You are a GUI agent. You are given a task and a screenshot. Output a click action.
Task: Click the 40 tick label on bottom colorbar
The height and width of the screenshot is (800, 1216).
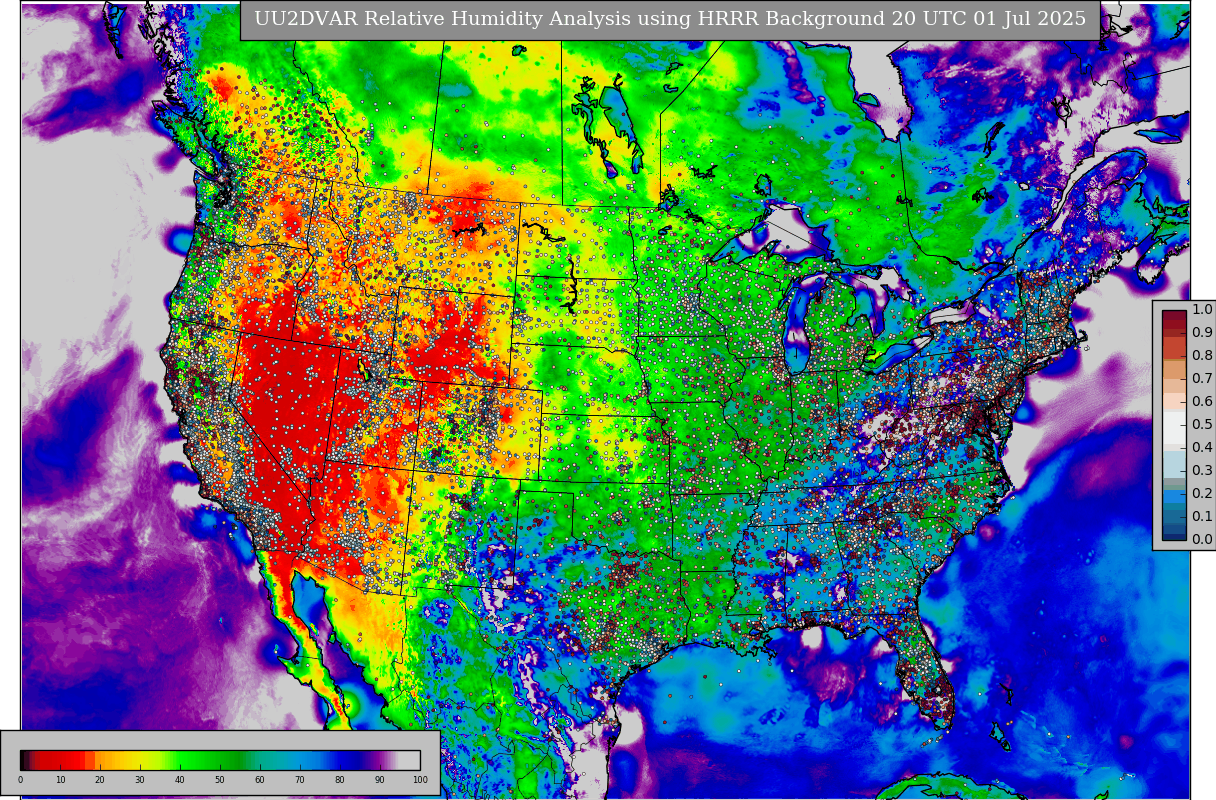[180, 780]
